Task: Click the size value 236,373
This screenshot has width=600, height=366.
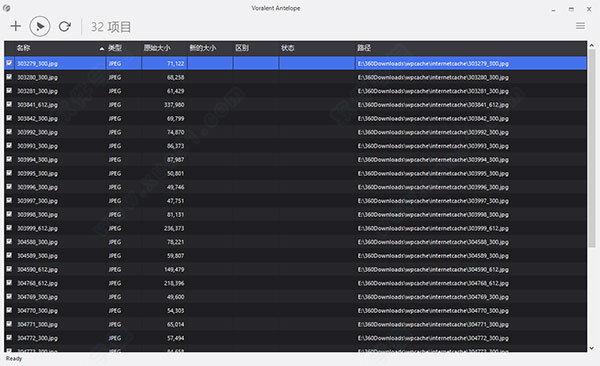Action: [x=174, y=228]
